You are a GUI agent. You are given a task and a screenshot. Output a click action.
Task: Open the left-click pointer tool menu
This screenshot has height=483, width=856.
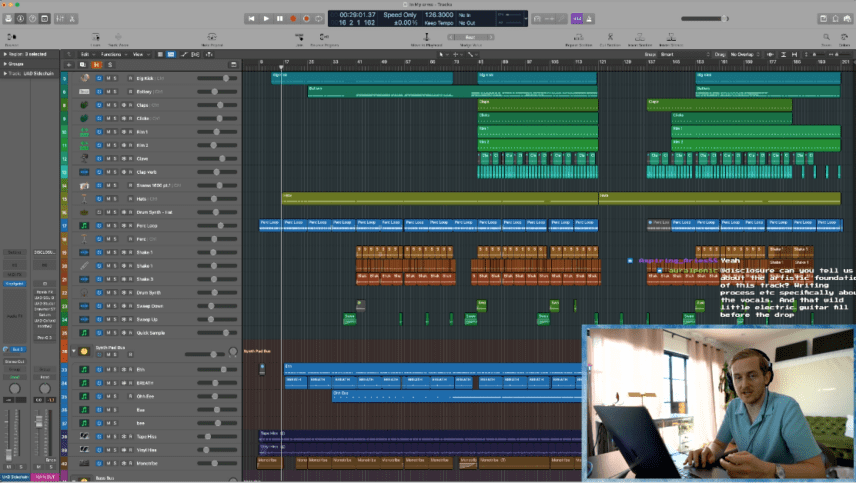point(442,55)
